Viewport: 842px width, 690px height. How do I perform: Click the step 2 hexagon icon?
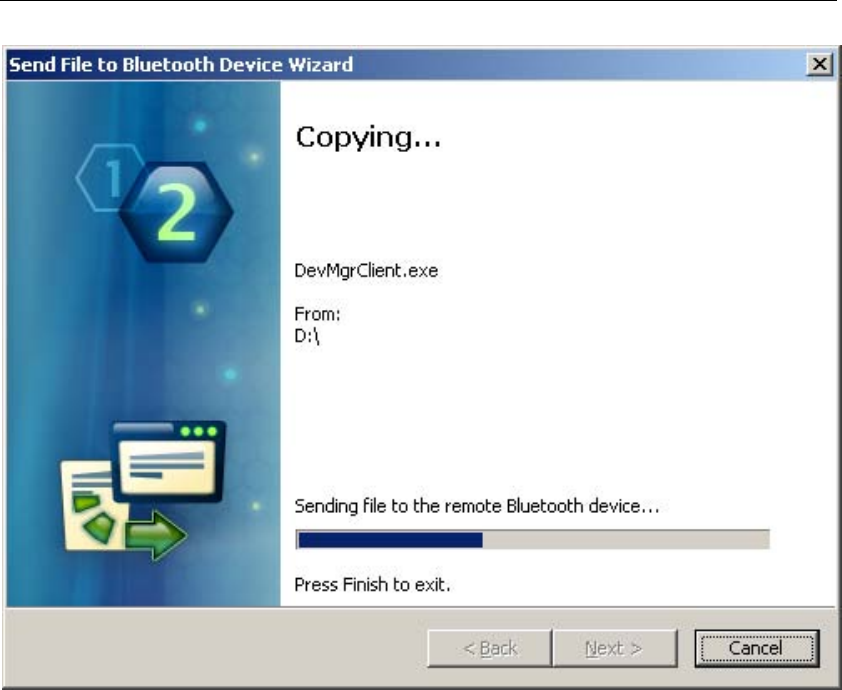(176, 213)
